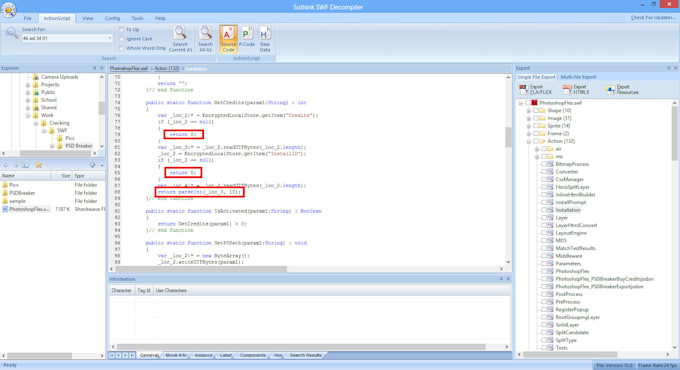Screen dimensions: 680x370
Task: Expand the Frame (2) node
Action: tap(529, 134)
